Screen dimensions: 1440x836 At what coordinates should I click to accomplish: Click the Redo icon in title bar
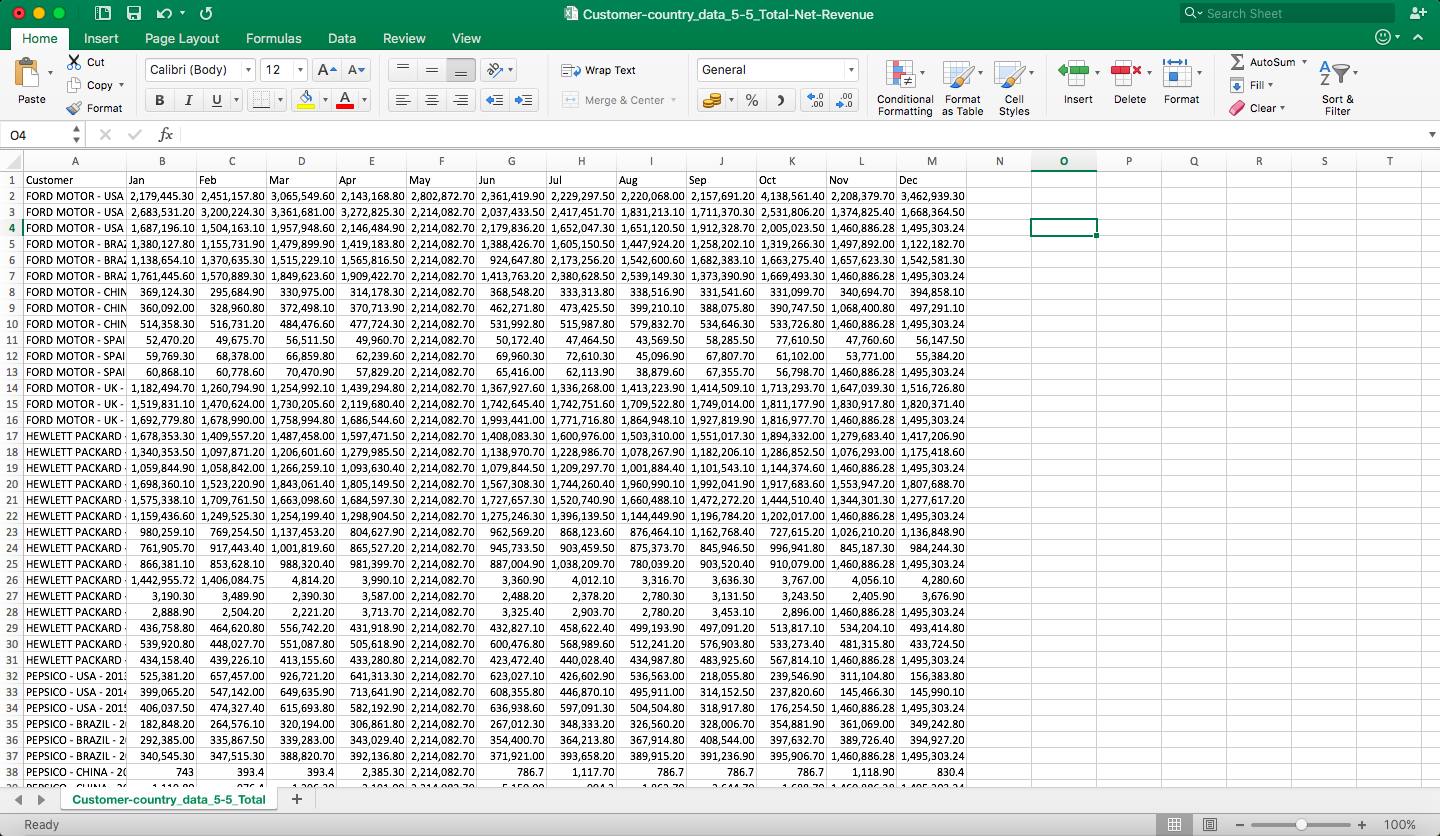[206, 14]
